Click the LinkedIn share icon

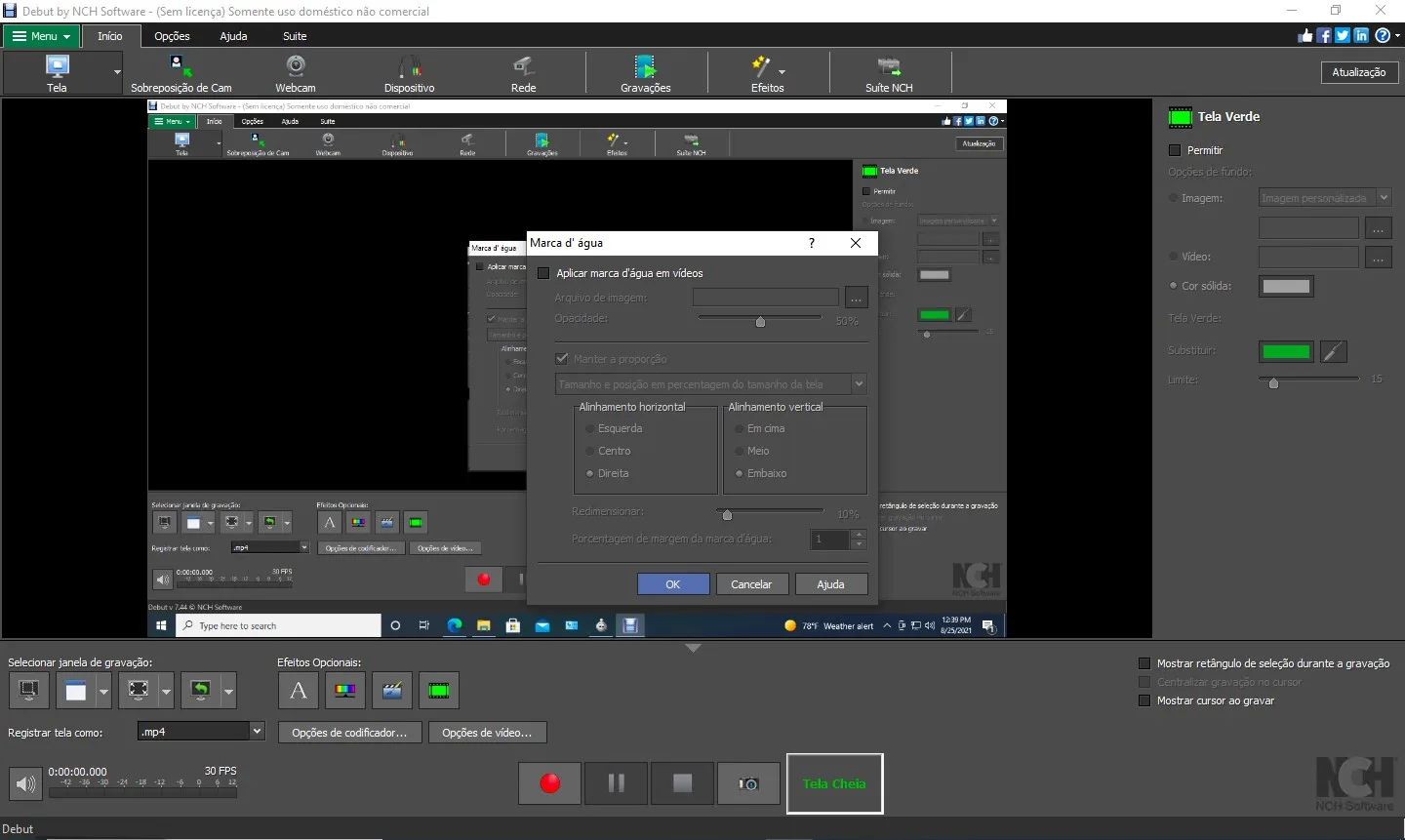pyautogui.click(x=1361, y=35)
